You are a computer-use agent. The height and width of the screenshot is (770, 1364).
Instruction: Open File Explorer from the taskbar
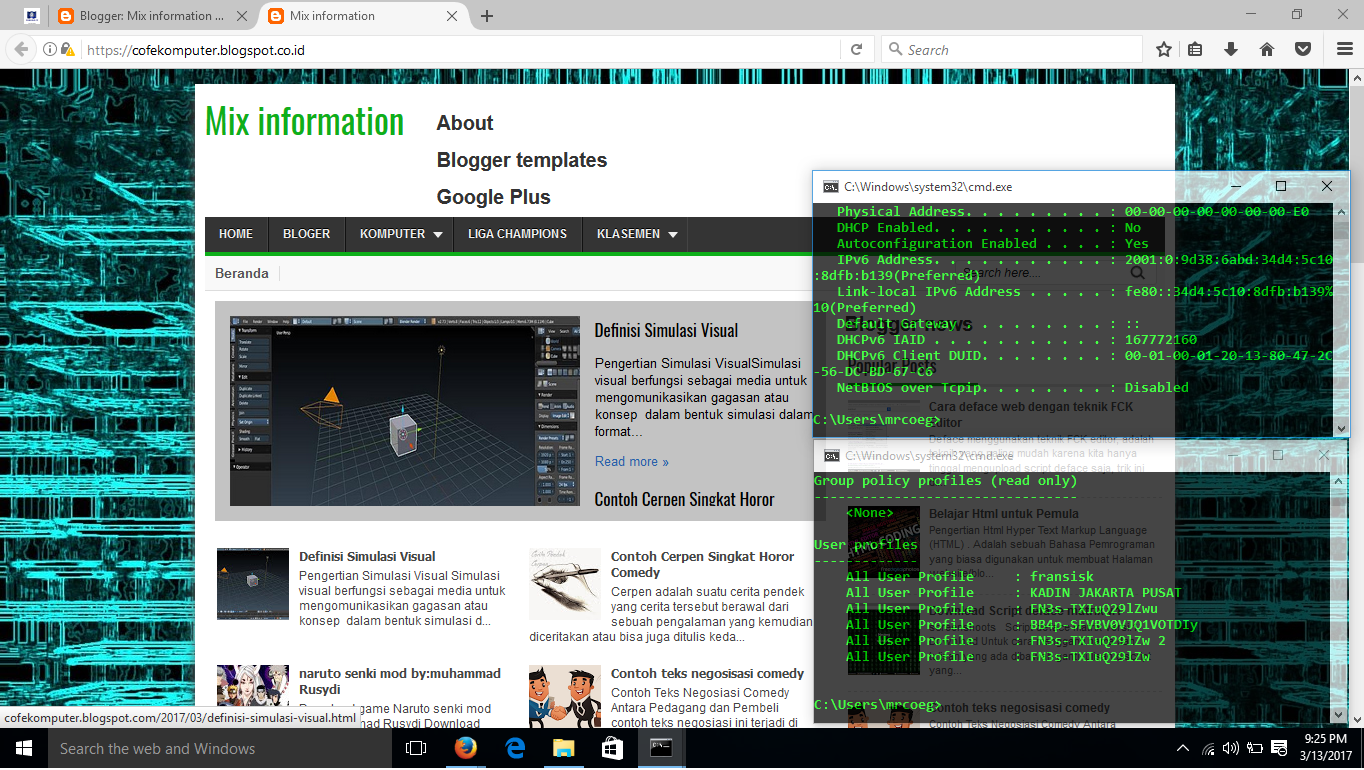point(564,748)
